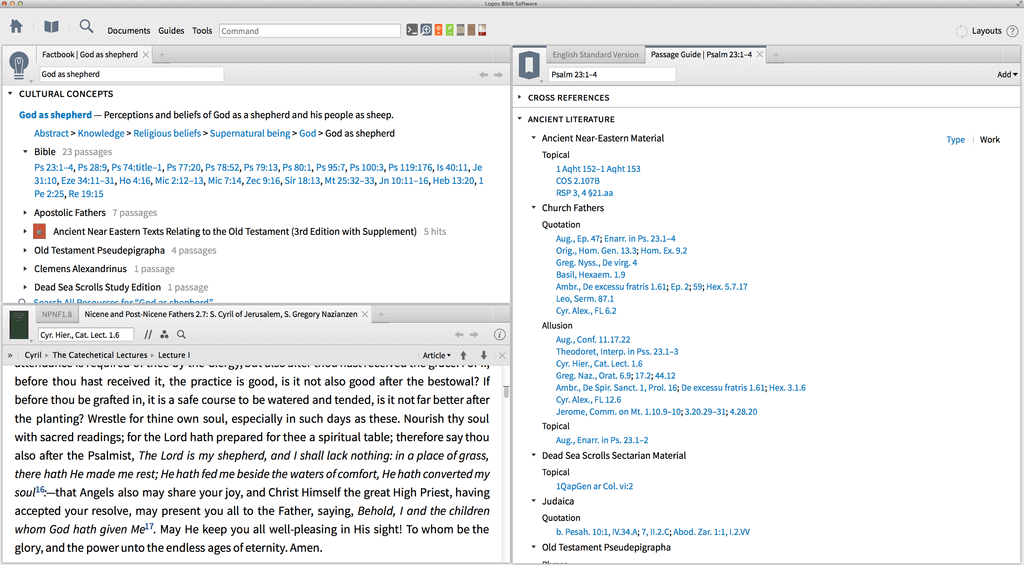Expand Clemens Alexandrinus entry
The width and height of the screenshot is (1024, 565).
25,268
